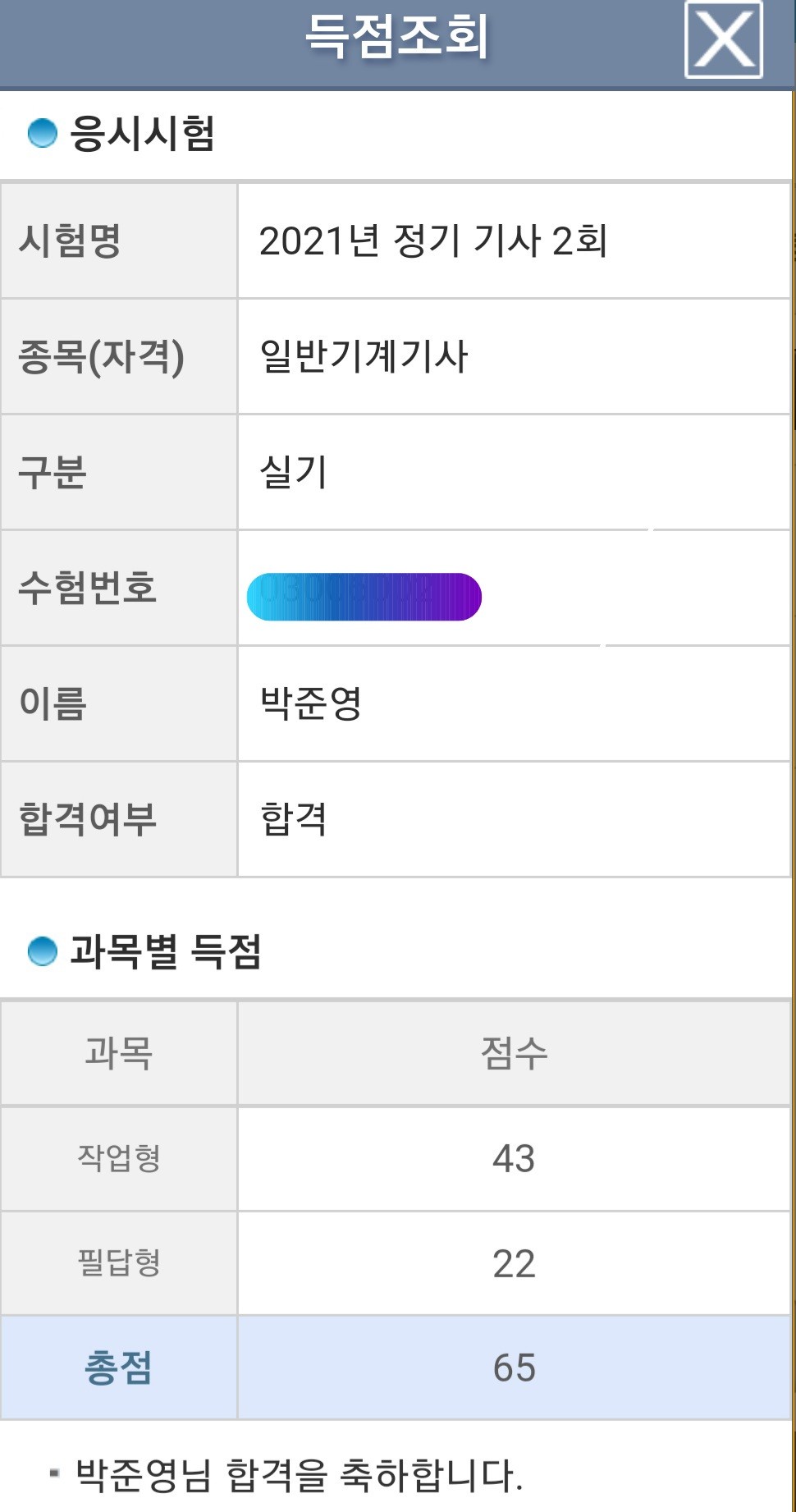
Task: Click the 과목 column header
Action: [x=119, y=1053]
